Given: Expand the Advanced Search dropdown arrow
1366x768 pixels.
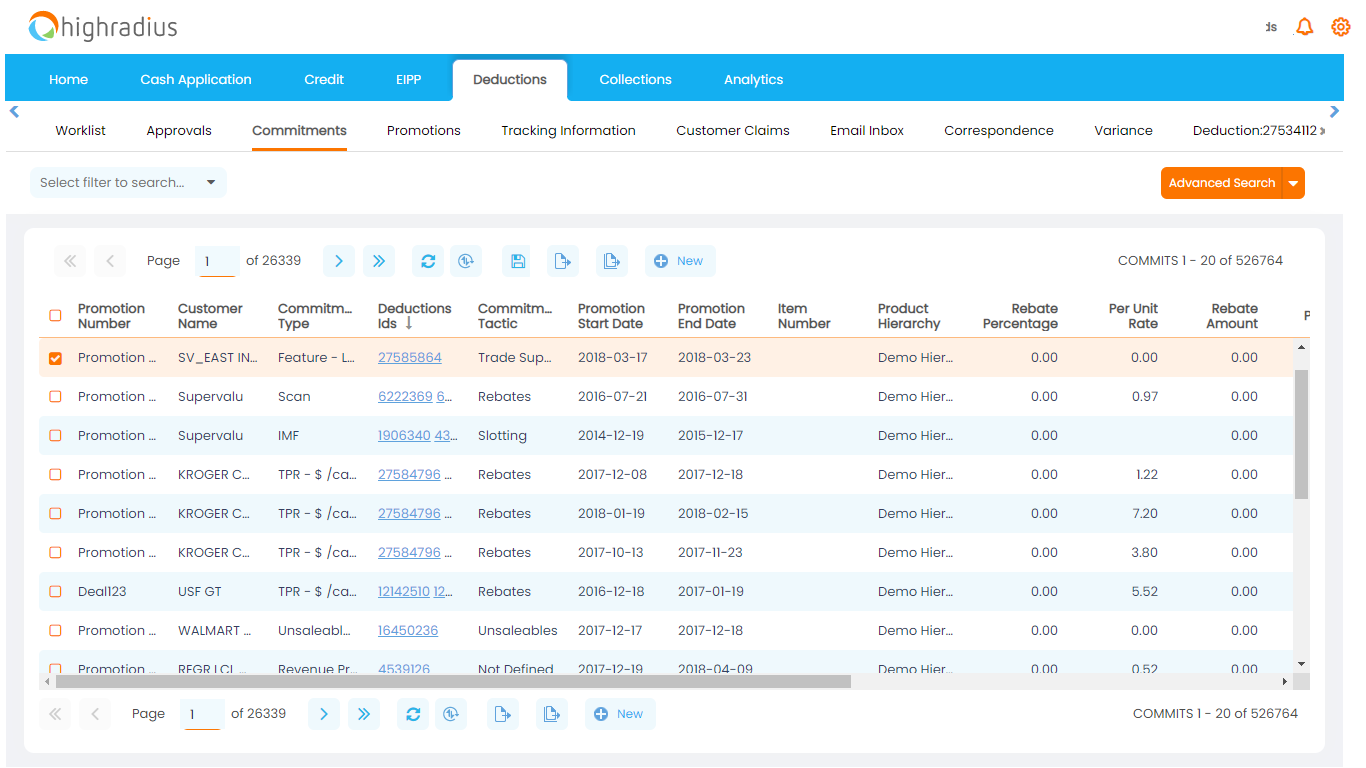Looking at the screenshot, I should click(1294, 183).
